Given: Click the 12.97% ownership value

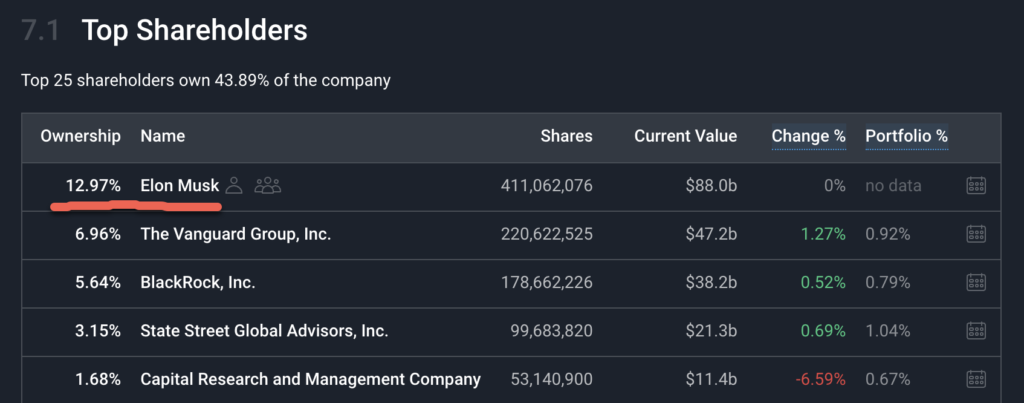Looking at the screenshot, I should [93, 185].
